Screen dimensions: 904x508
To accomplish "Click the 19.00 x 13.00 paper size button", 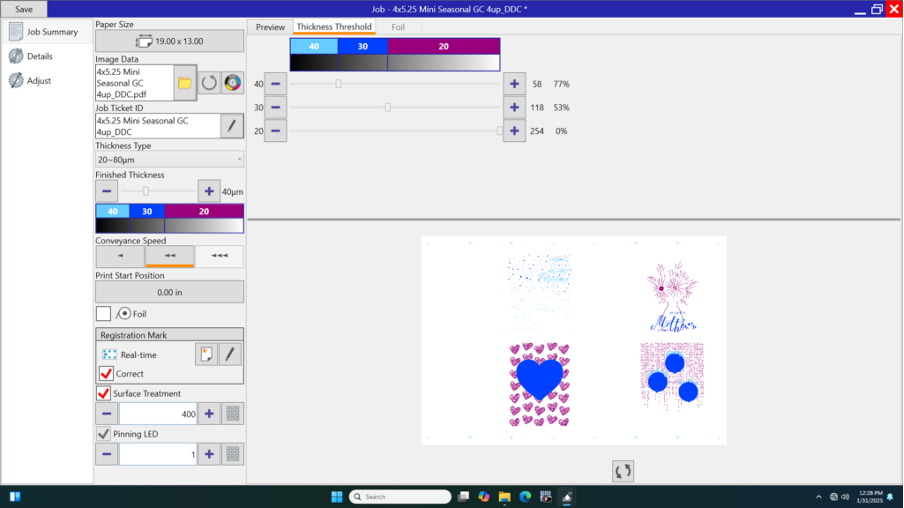I will [169, 41].
